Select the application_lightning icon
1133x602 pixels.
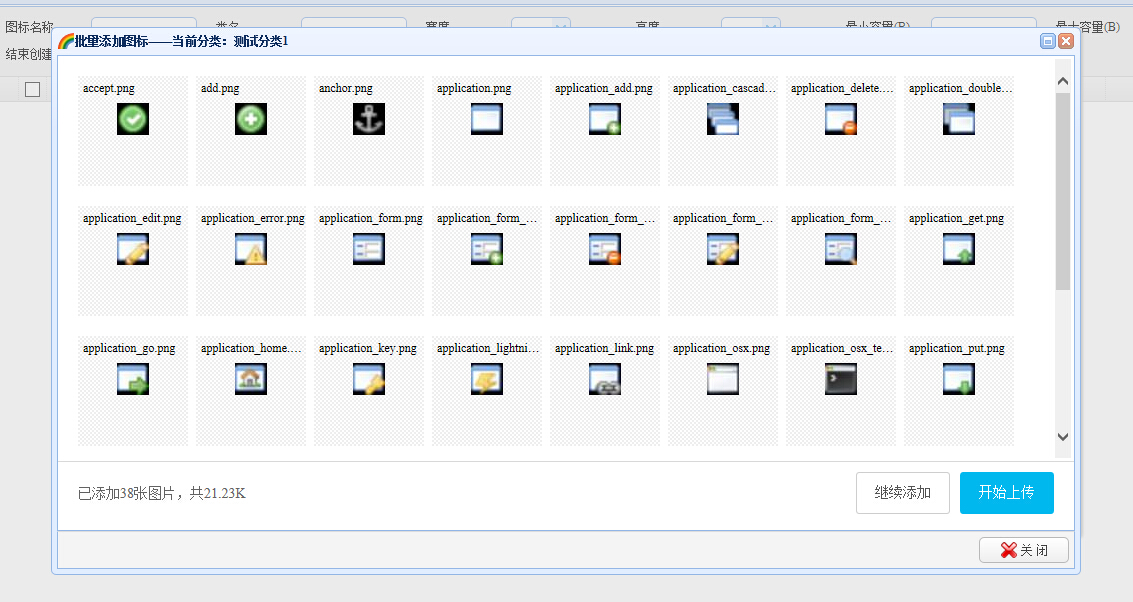pos(487,379)
